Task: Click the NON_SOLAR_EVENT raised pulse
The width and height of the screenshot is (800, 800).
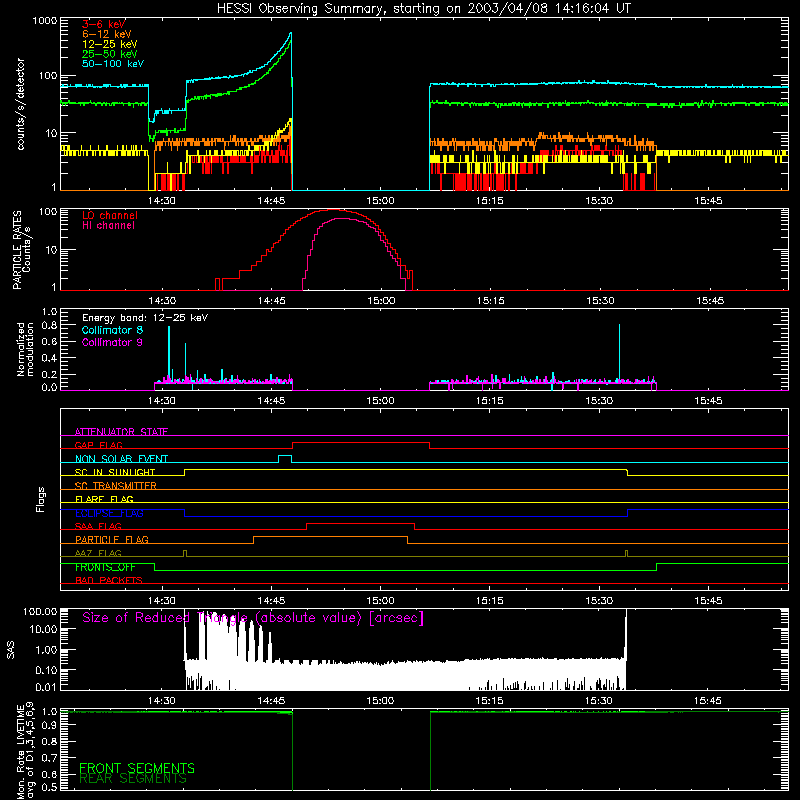Action: 285,456
